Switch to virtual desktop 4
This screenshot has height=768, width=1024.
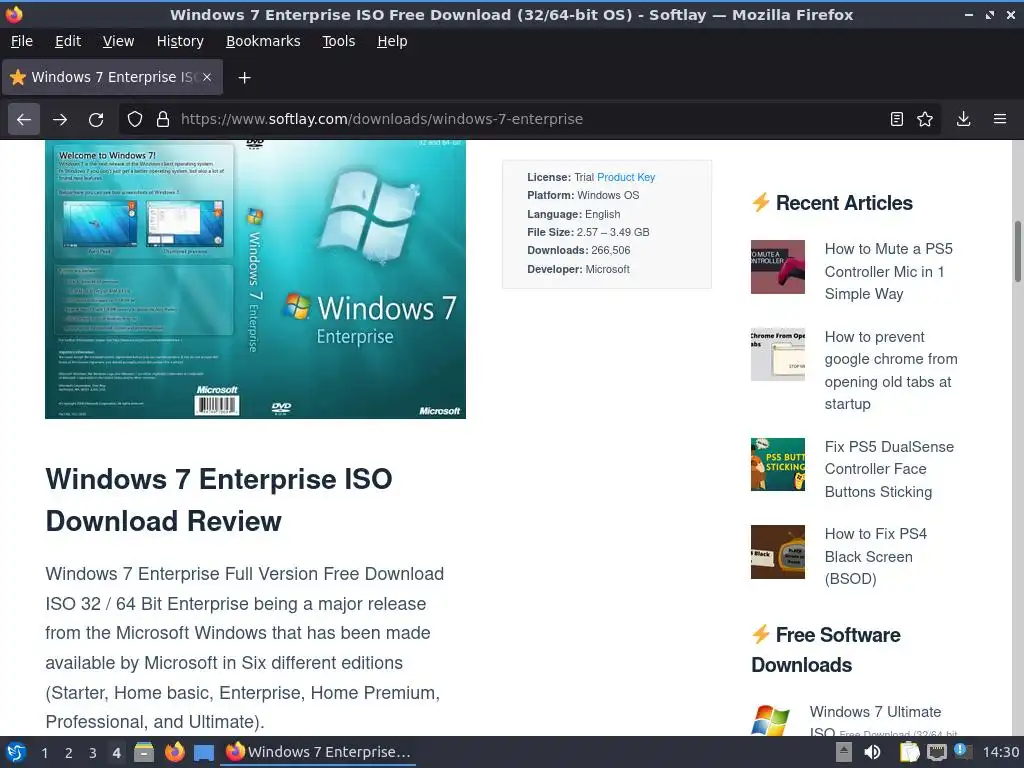pos(116,753)
